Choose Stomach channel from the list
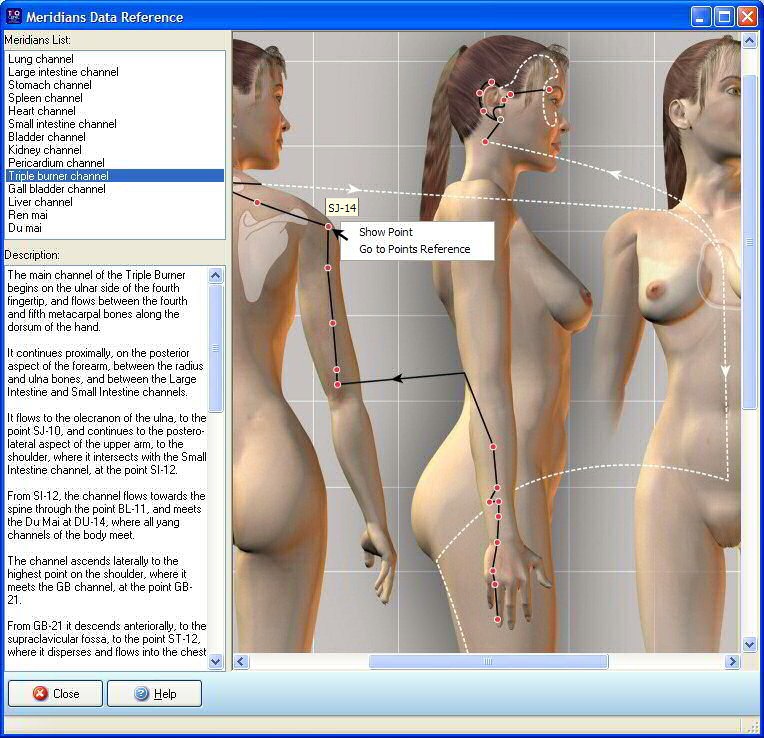 (x=50, y=85)
